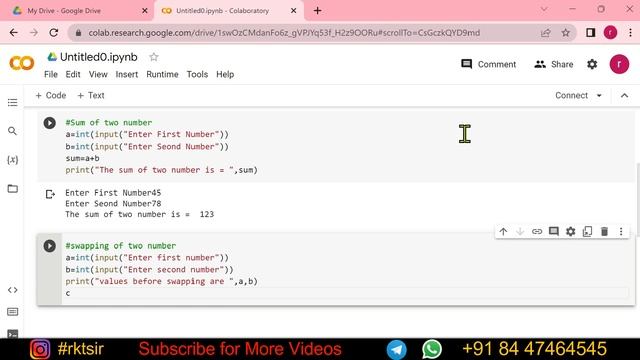This screenshot has height=360, width=640.
Task: Open more cell actions three-dot menu
Action: pyautogui.click(x=621, y=231)
